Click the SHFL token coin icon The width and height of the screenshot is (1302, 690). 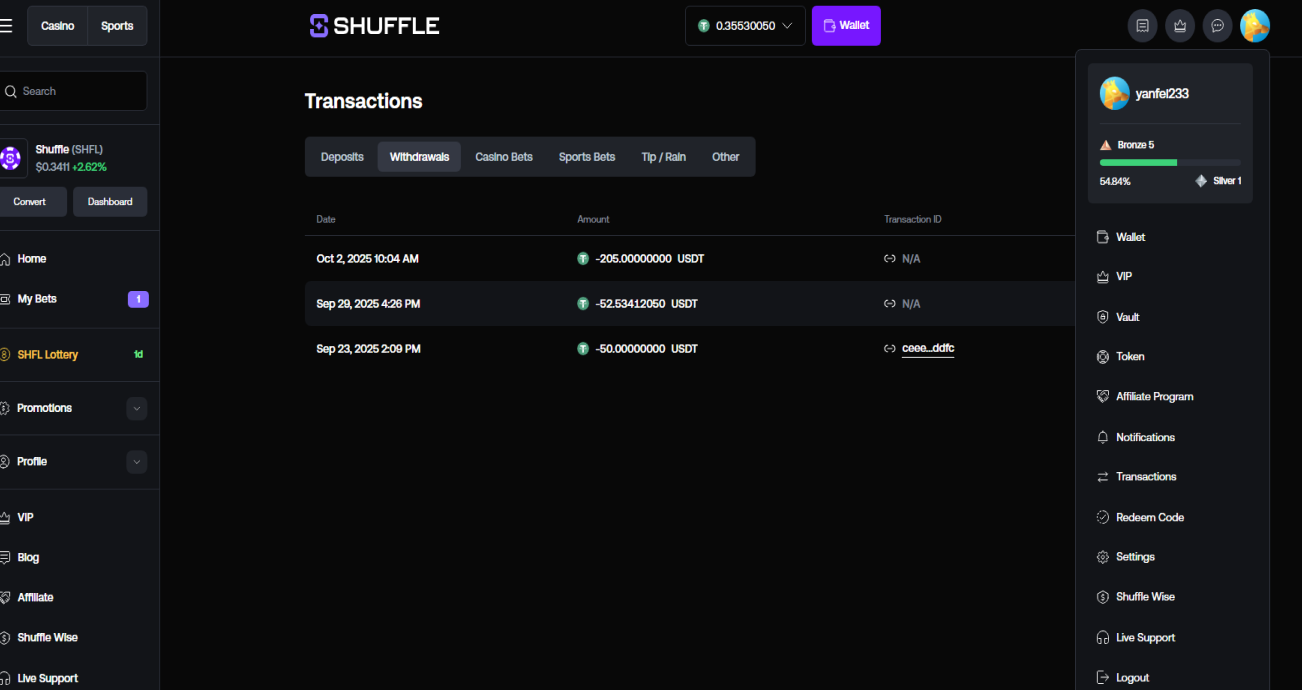point(11,158)
